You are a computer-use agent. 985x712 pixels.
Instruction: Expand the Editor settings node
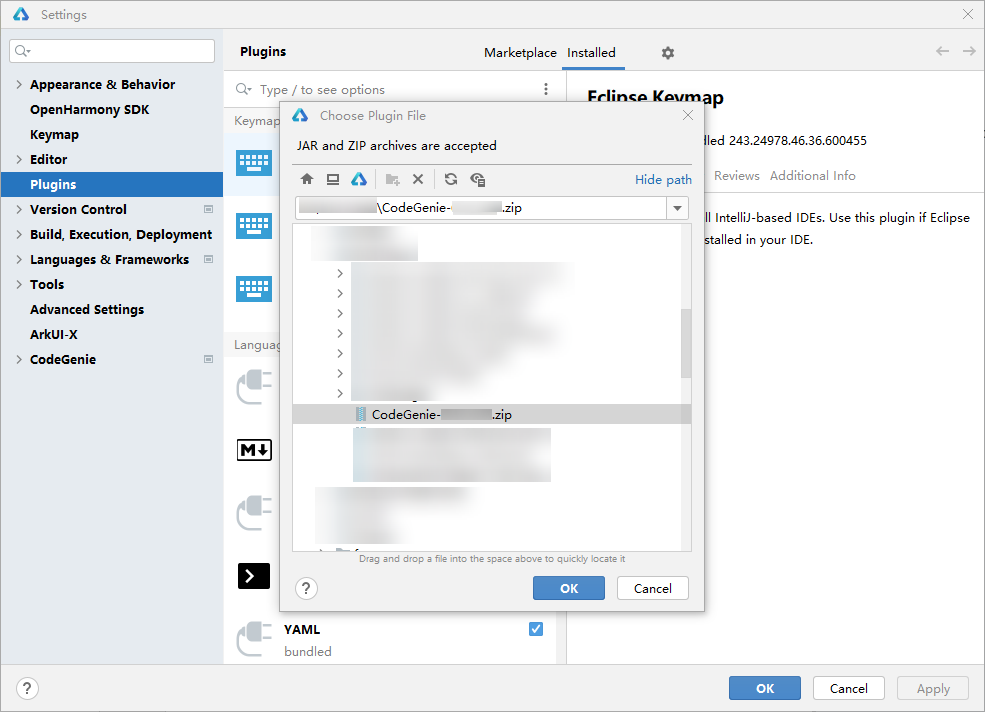19,159
